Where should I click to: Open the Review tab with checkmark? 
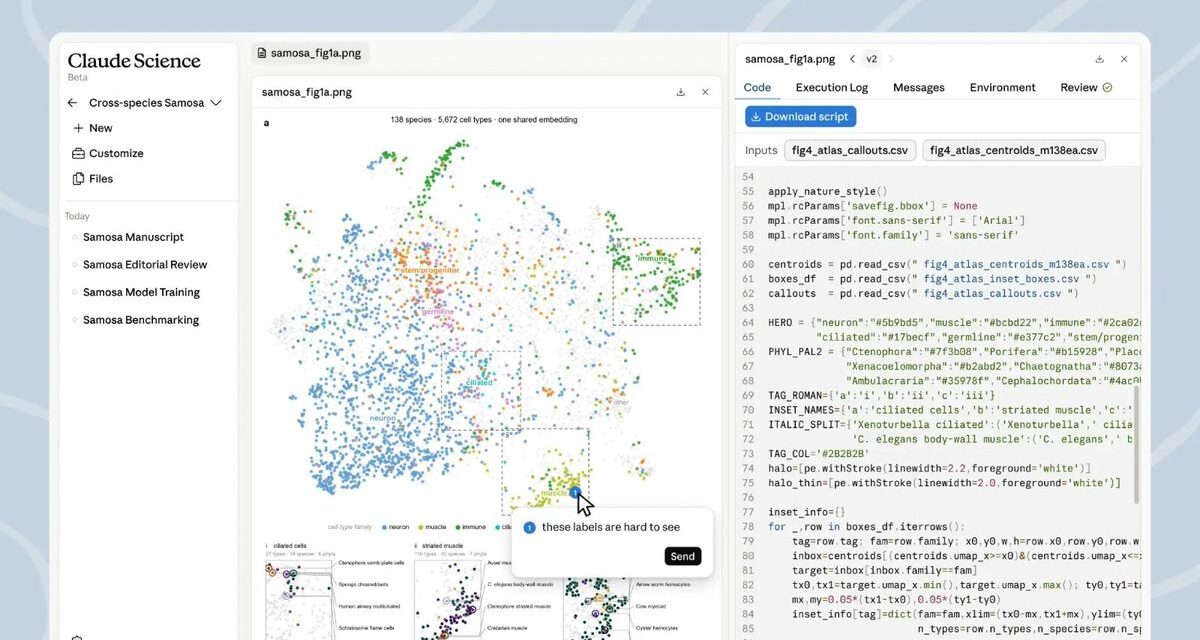[x=1086, y=88]
